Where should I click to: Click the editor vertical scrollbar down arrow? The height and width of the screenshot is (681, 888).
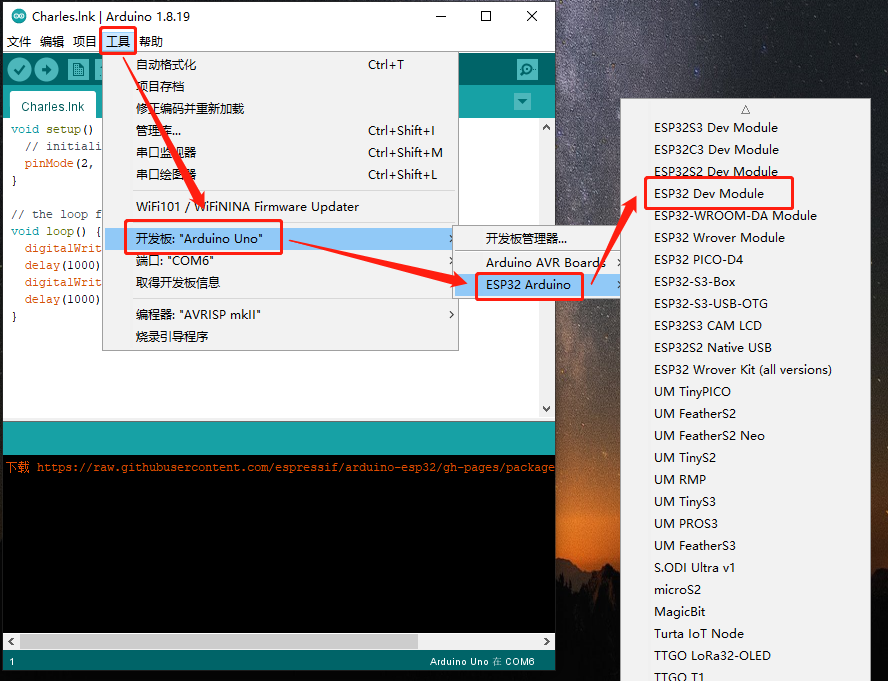point(546,409)
